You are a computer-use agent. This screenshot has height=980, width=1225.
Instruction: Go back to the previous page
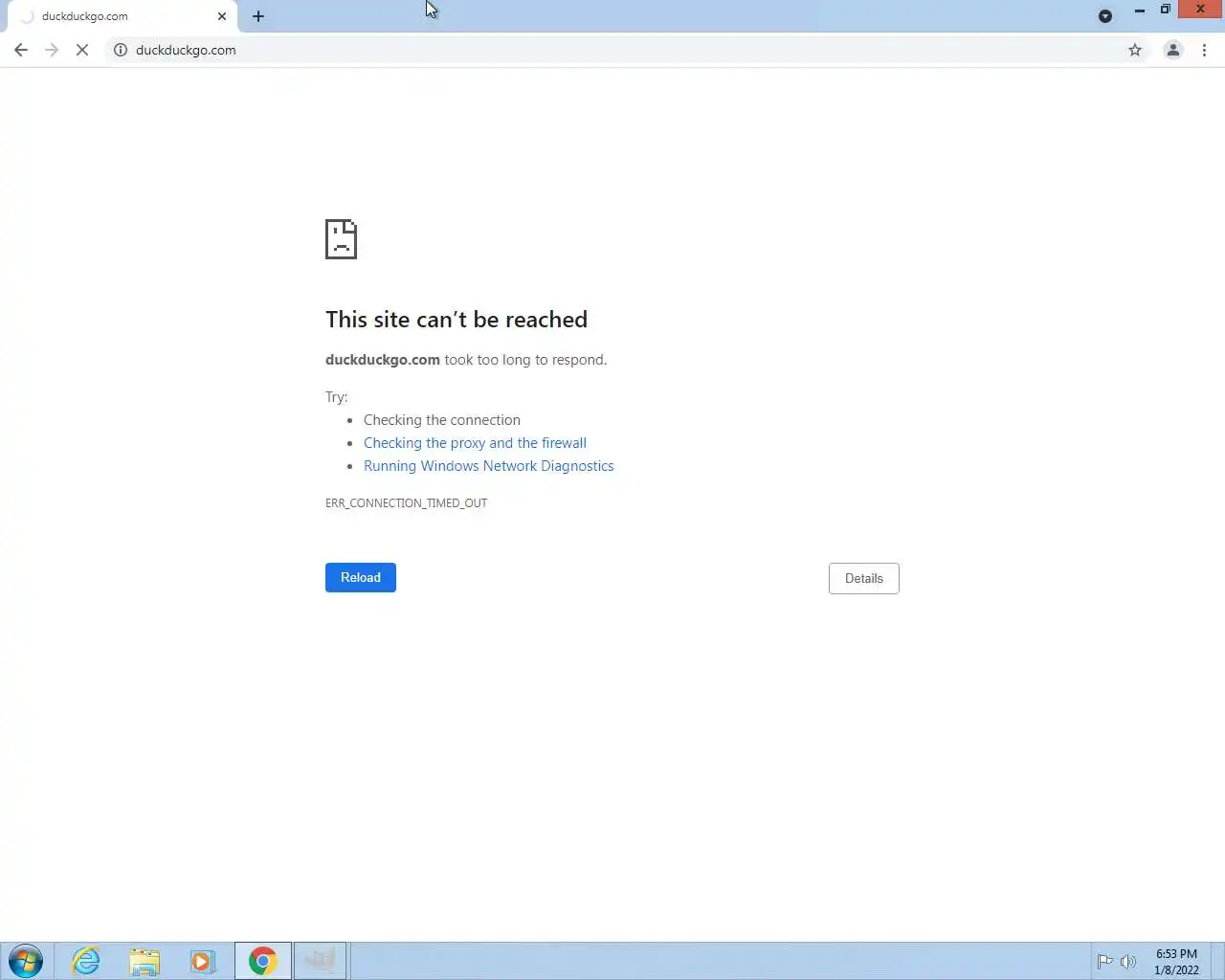click(x=21, y=50)
